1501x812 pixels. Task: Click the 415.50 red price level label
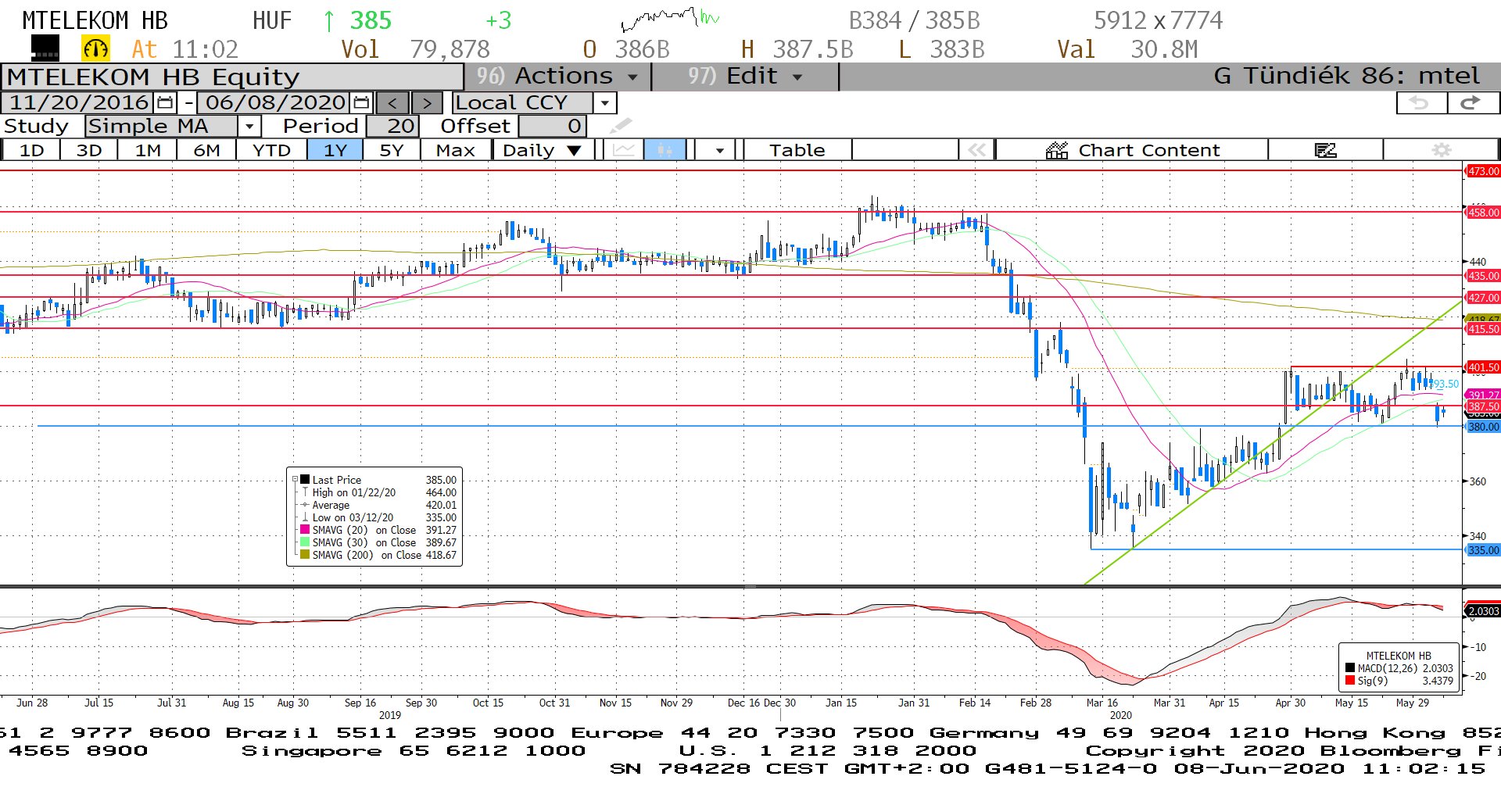(1483, 329)
